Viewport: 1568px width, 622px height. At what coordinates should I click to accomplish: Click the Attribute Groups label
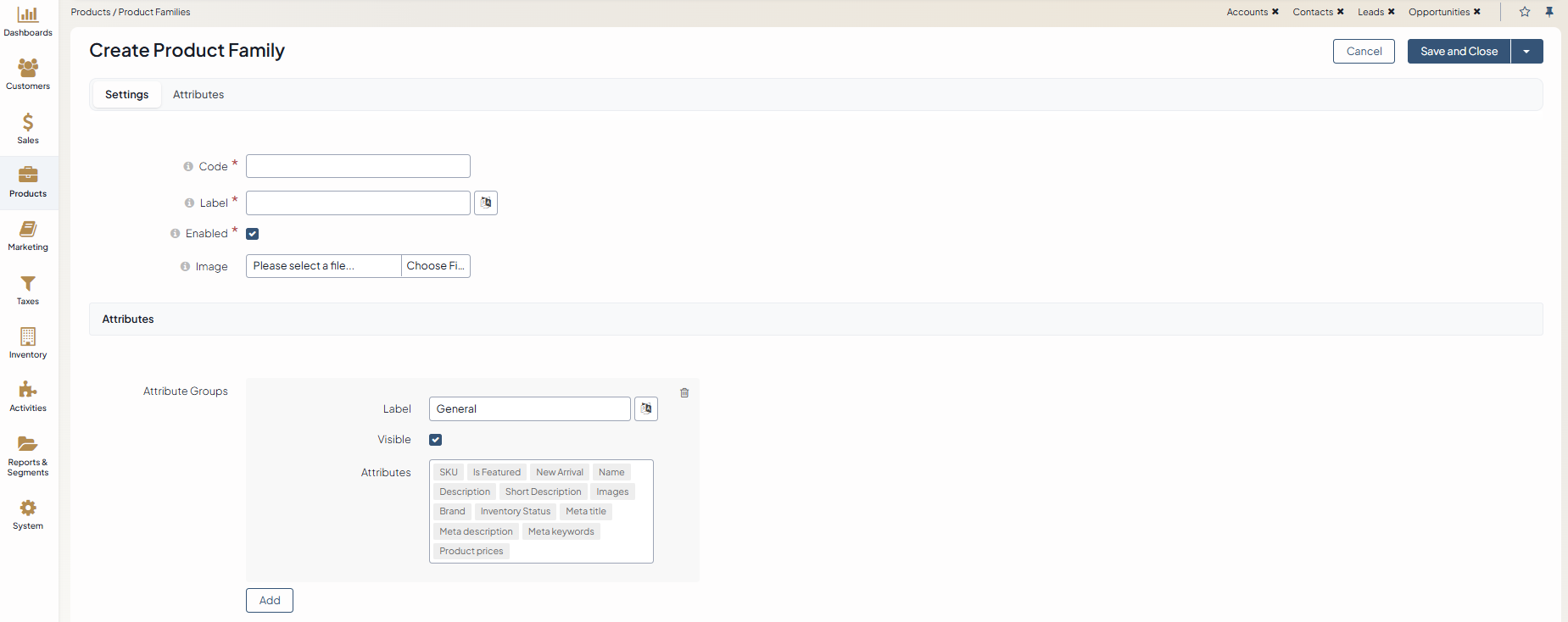(186, 392)
